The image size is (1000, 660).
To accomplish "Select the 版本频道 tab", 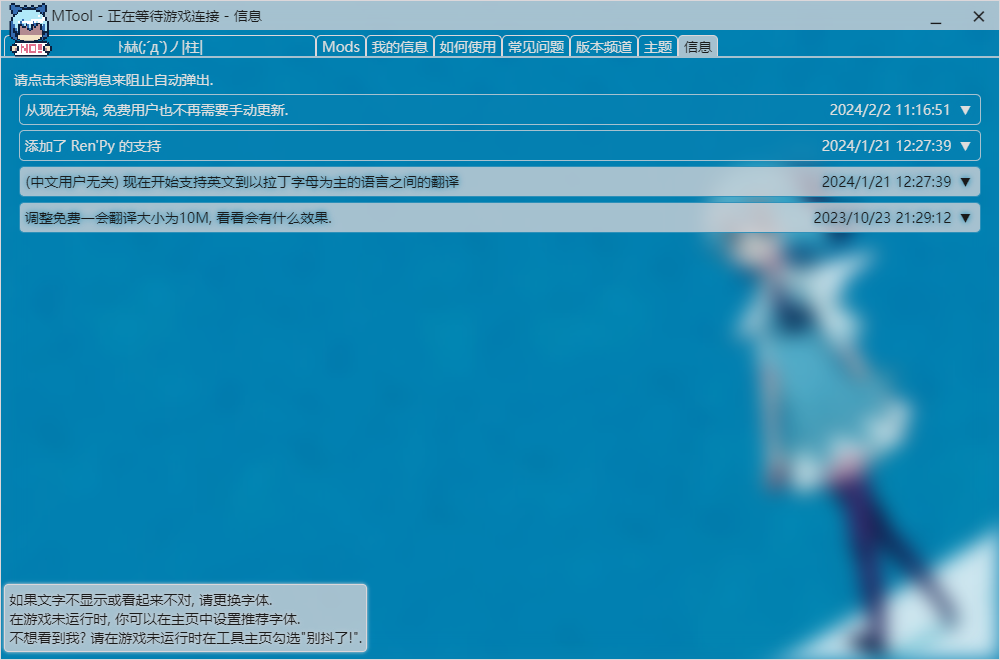I will (x=603, y=47).
